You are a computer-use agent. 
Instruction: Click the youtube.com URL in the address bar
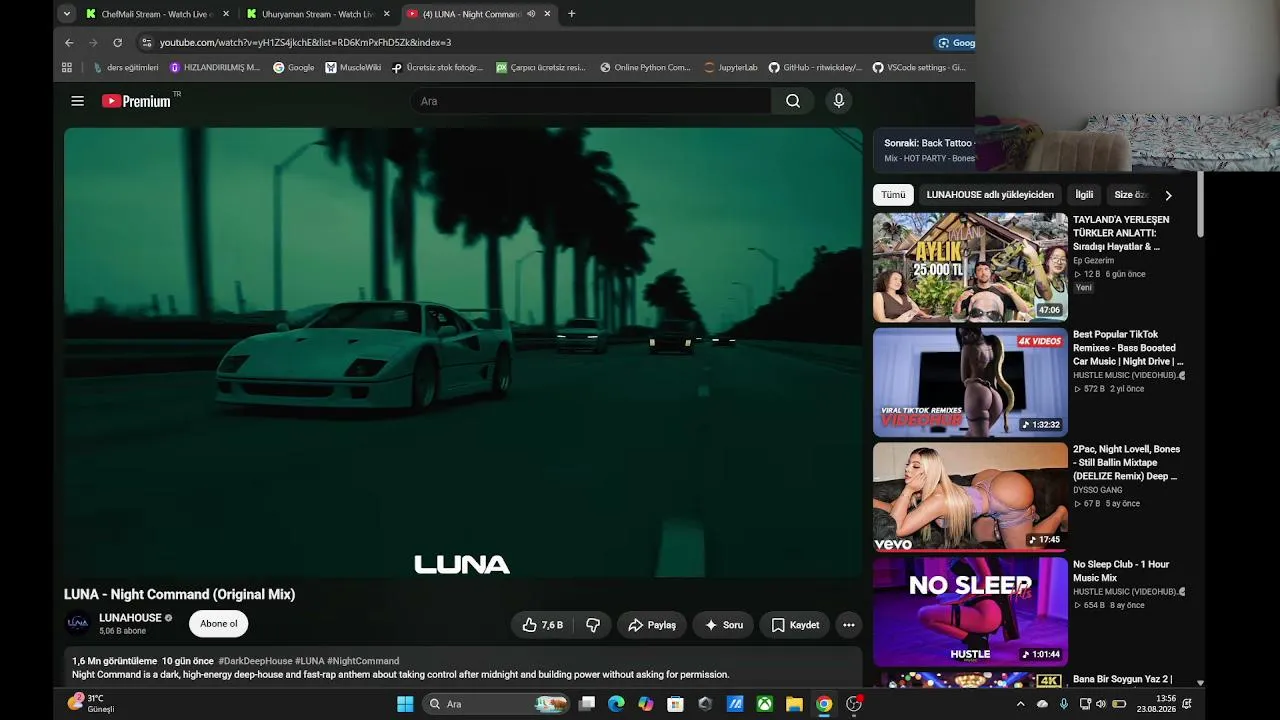pos(305,43)
